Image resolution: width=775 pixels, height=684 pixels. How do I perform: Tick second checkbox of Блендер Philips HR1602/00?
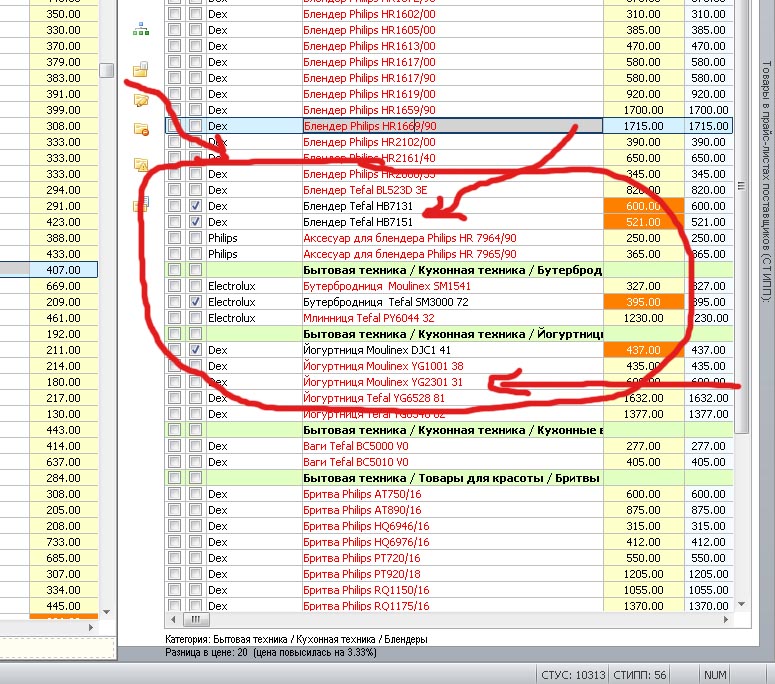tap(195, 14)
